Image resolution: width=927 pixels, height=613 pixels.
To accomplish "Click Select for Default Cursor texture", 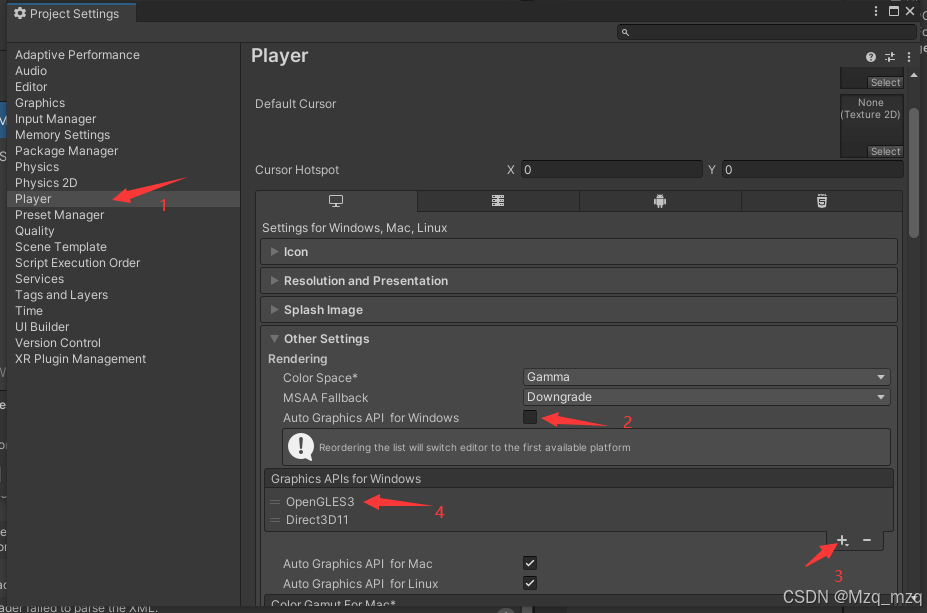I will pos(885,151).
